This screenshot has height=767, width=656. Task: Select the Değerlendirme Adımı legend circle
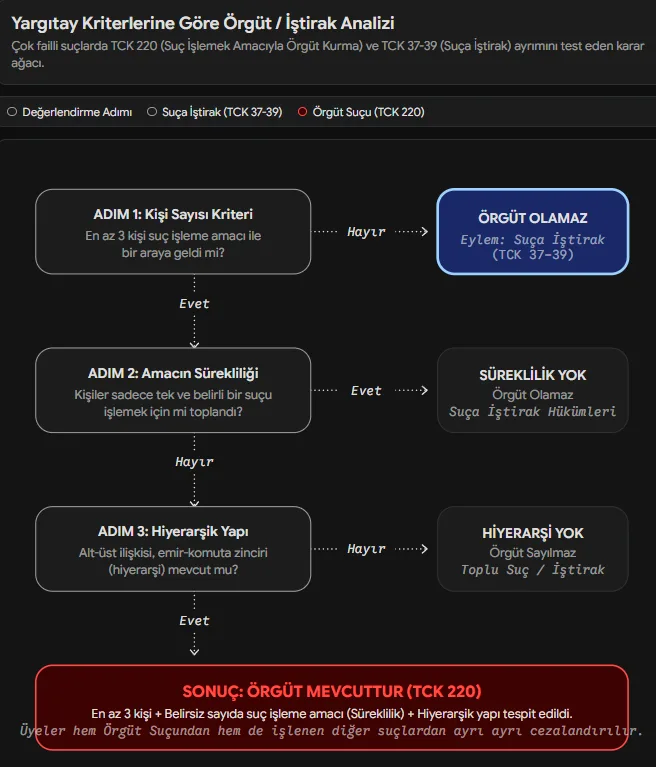pyautogui.click(x=12, y=112)
